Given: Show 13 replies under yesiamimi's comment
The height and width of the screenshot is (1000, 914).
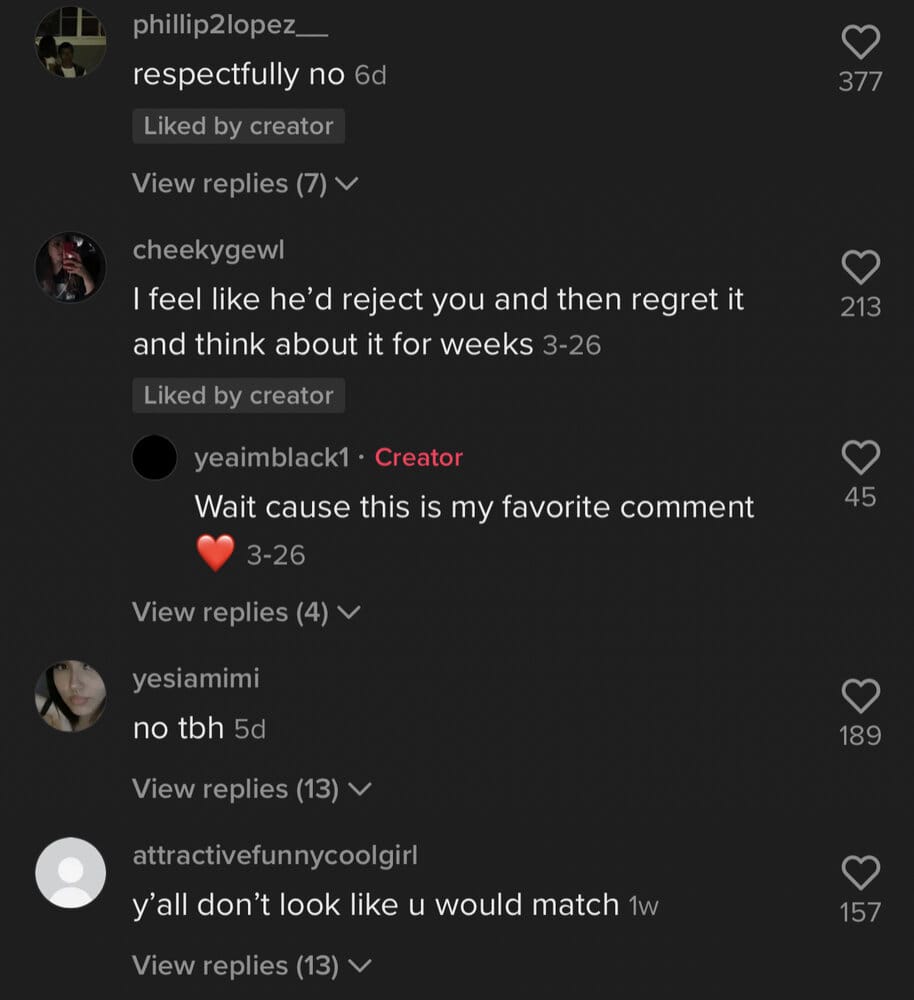Looking at the screenshot, I should click(x=252, y=789).
